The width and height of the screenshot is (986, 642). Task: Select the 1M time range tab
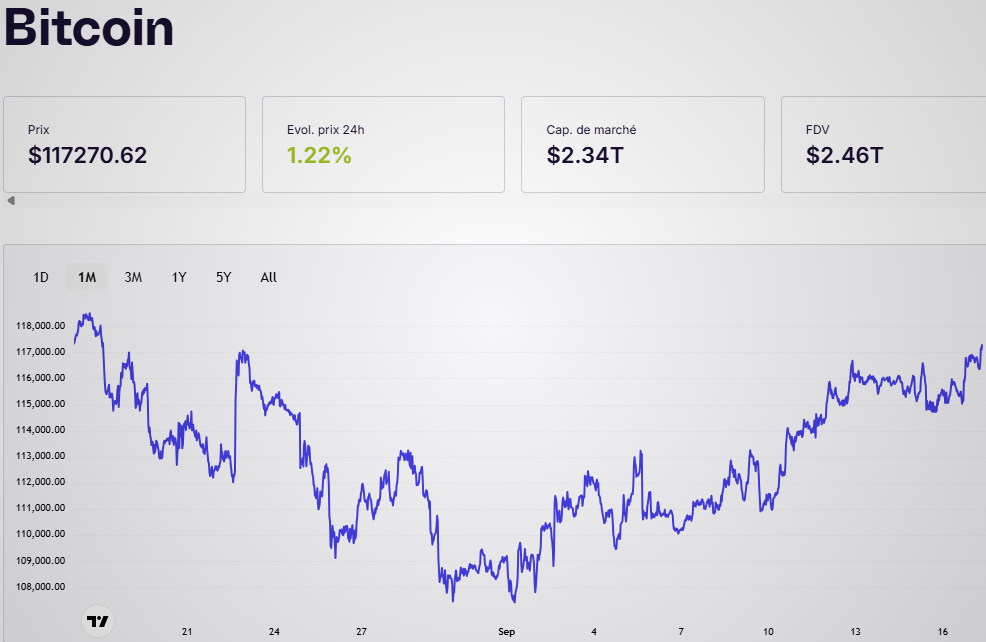87,277
